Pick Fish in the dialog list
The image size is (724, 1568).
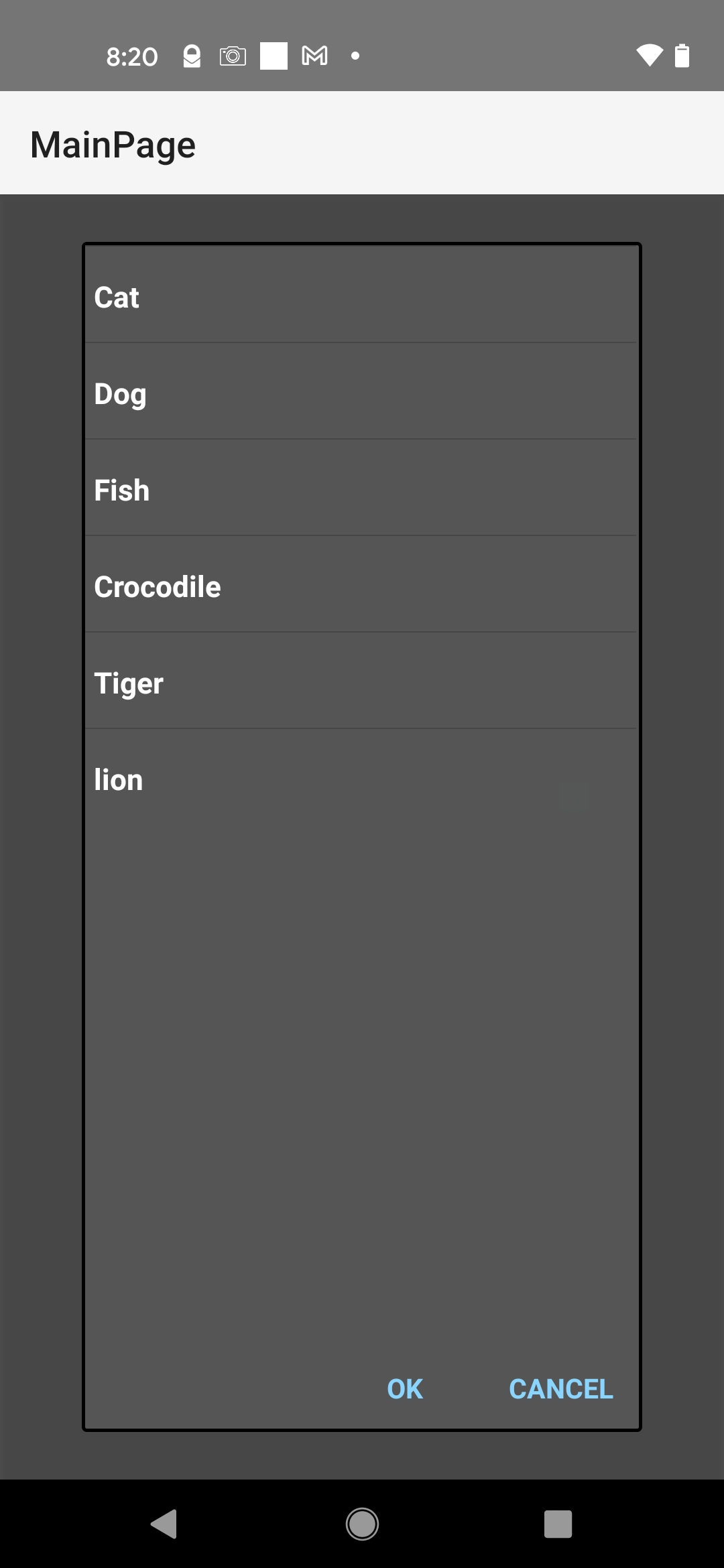[361, 491]
